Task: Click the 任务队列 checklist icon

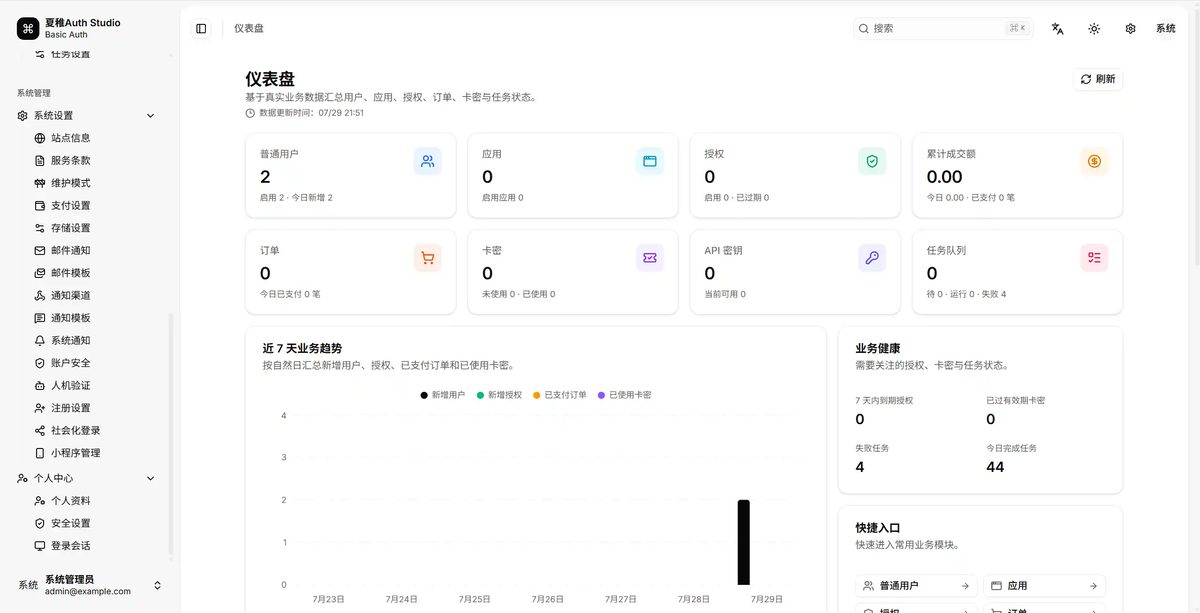Action: (x=1094, y=258)
